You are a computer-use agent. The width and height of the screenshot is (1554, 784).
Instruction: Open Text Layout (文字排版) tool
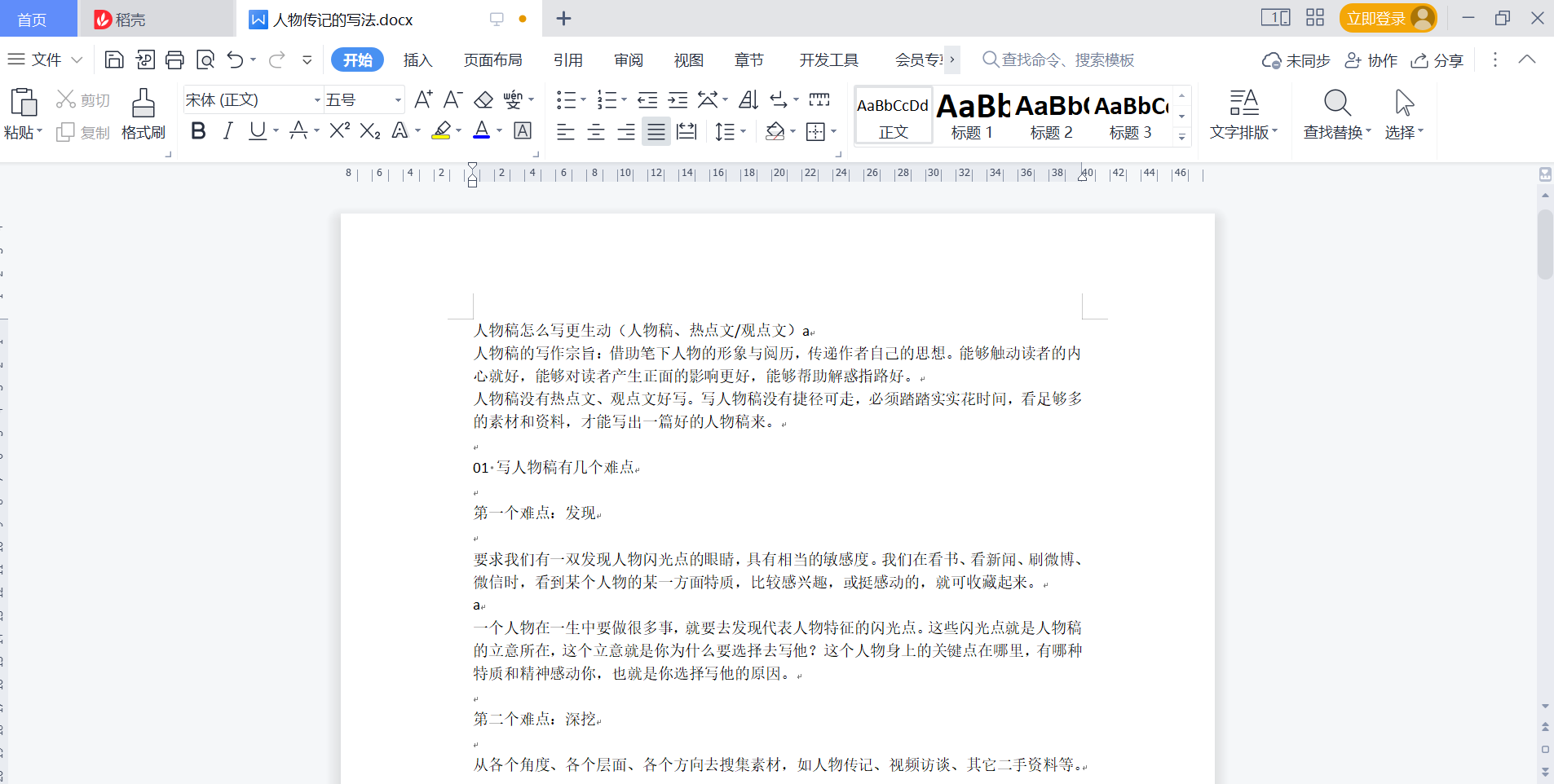click(1244, 114)
